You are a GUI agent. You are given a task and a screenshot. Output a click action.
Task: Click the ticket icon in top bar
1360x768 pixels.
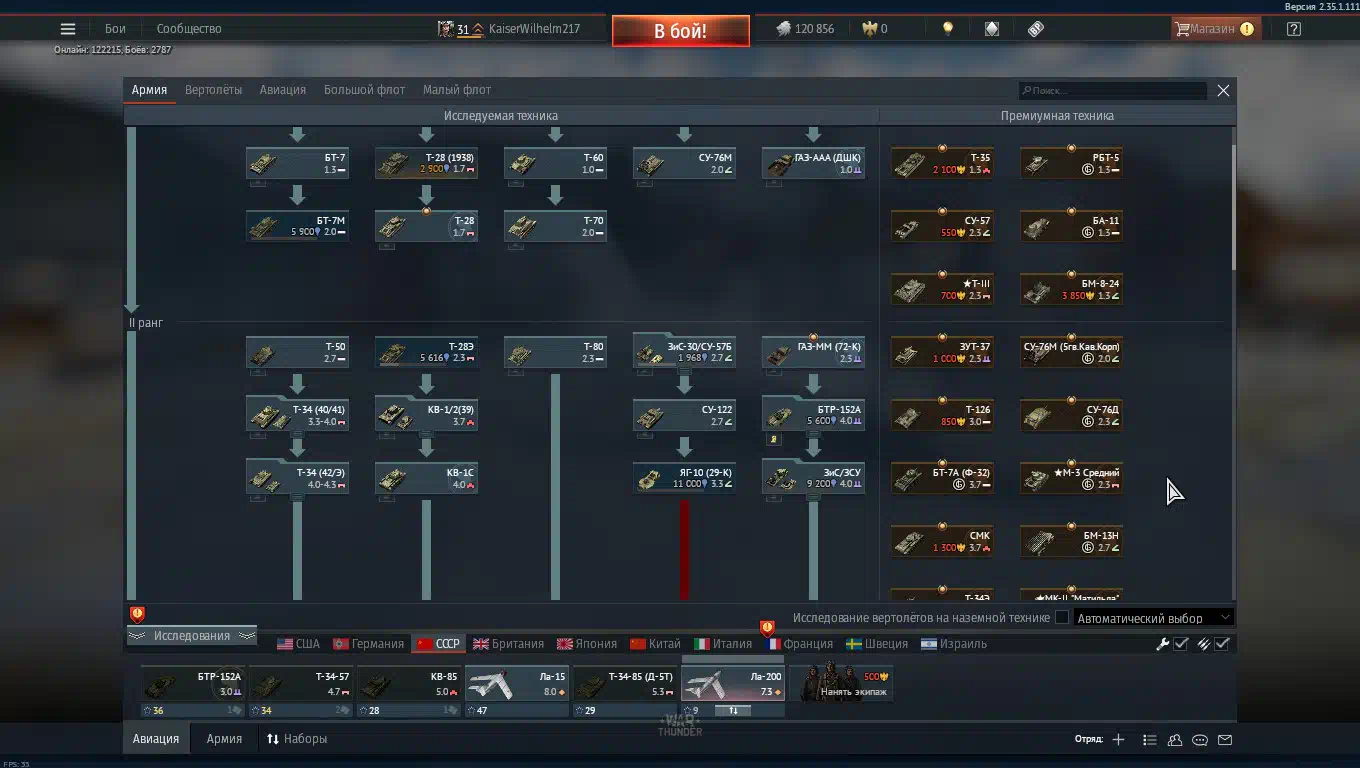pos(1036,29)
